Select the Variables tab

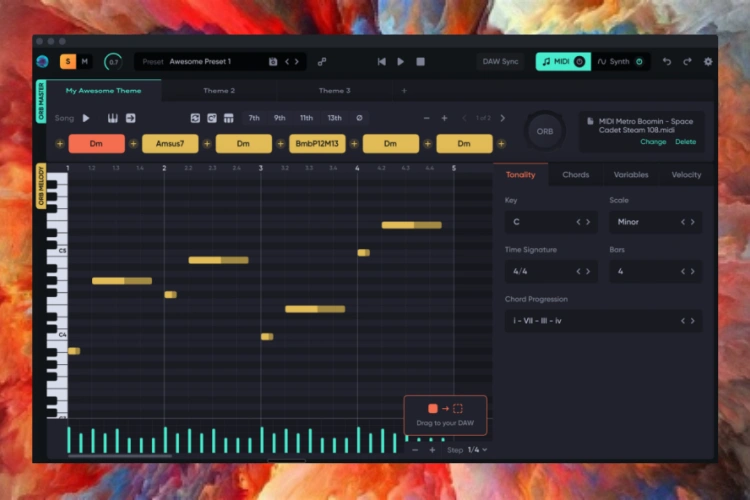[x=631, y=174]
